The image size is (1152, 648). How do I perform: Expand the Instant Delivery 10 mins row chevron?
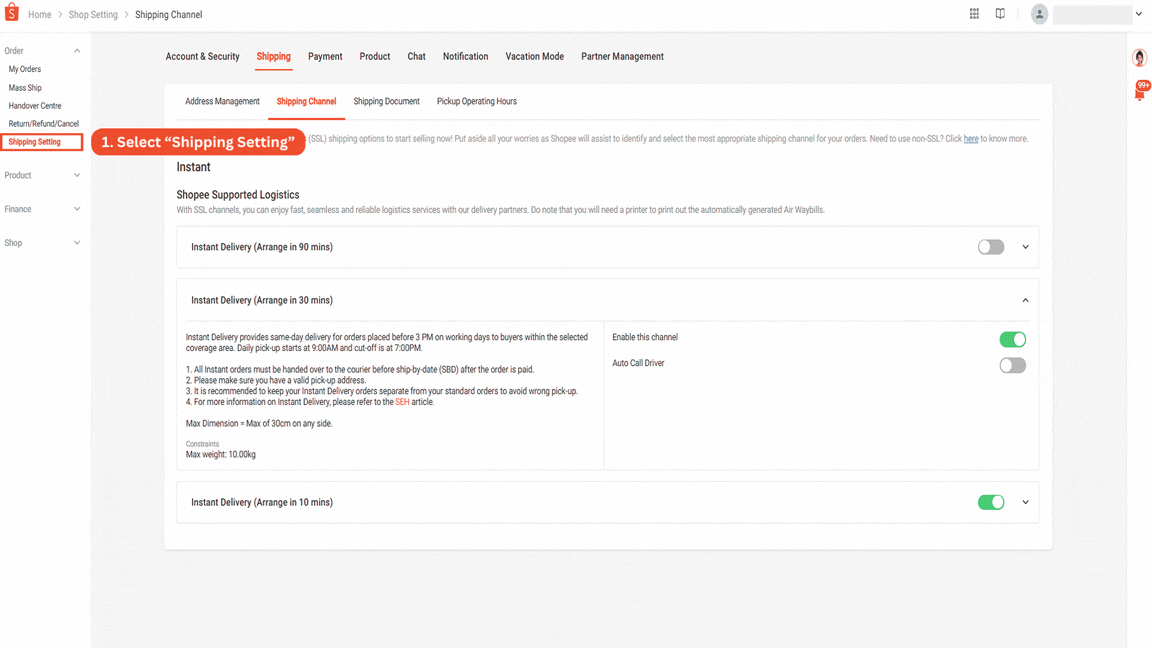coord(1026,503)
